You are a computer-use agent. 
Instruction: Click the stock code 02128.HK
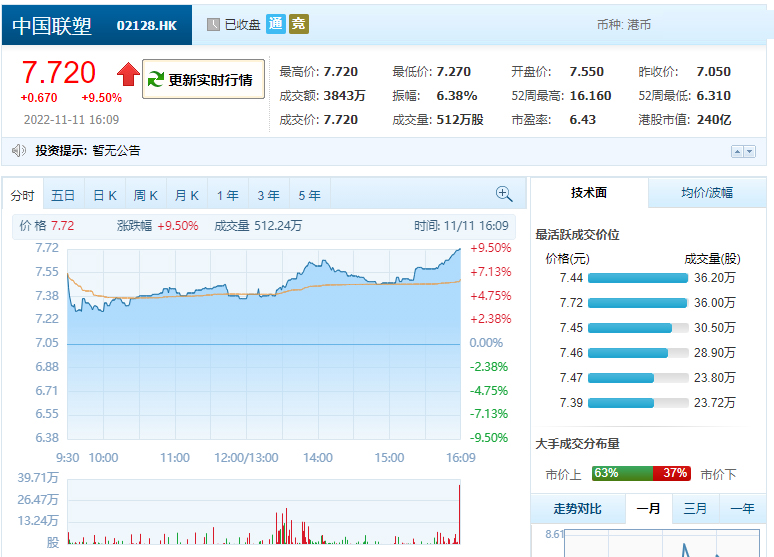click(147, 26)
